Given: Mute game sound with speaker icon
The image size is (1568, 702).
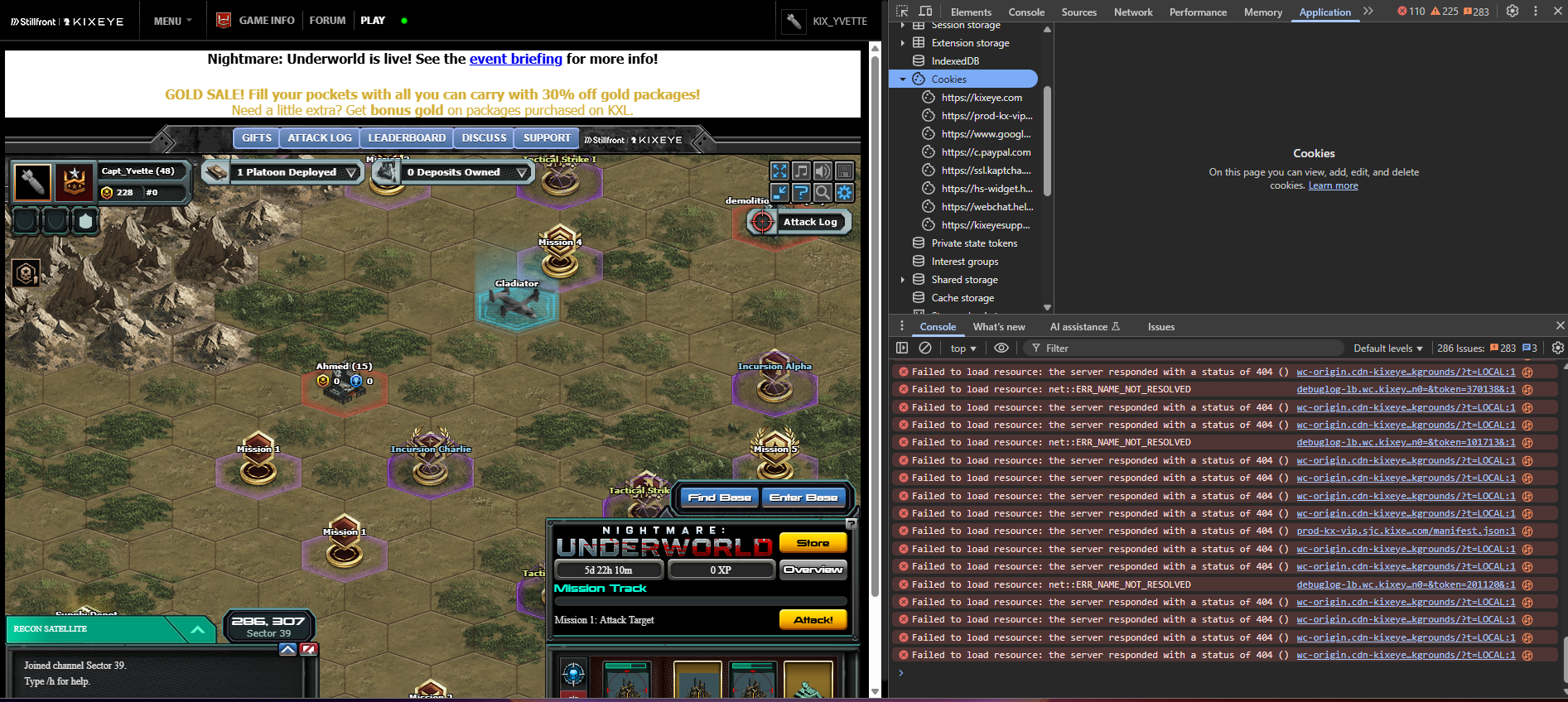Looking at the screenshot, I should point(823,171).
